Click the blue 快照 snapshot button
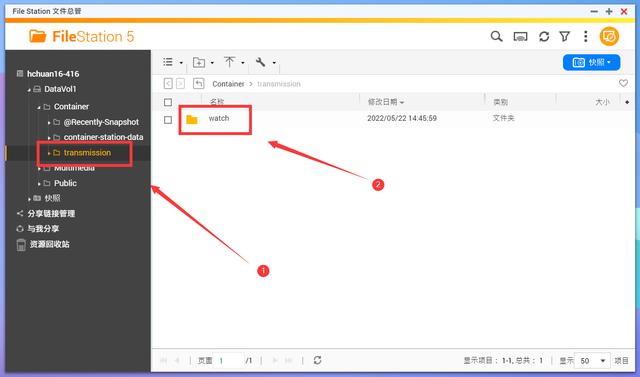This screenshot has width=640, height=377. point(591,62)
